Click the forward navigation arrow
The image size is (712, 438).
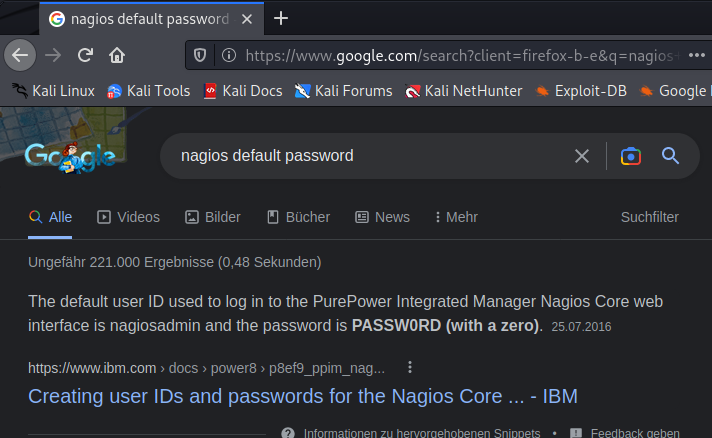[53, 55]
